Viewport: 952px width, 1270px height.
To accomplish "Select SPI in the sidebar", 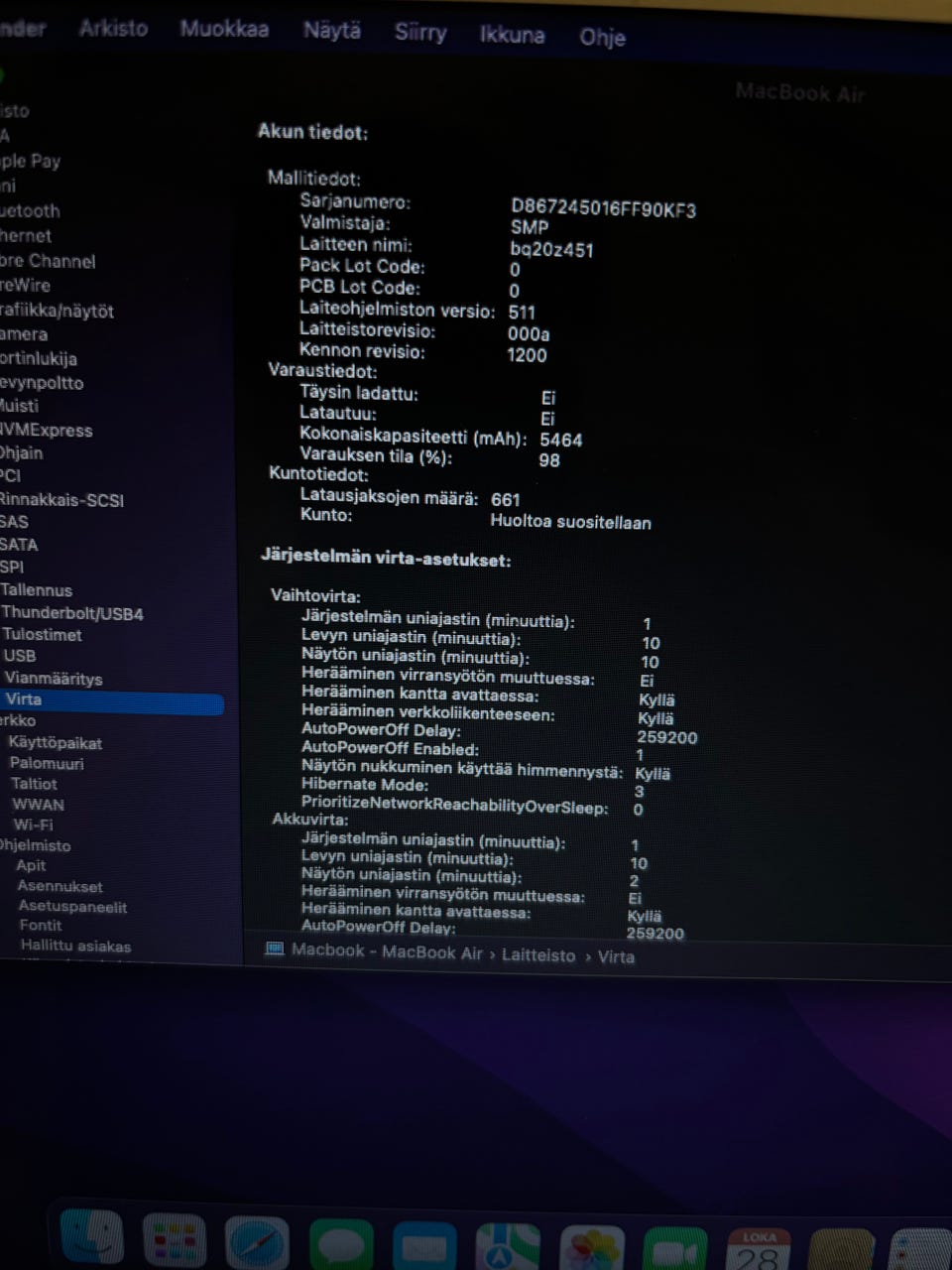I will tap(12, 567).
